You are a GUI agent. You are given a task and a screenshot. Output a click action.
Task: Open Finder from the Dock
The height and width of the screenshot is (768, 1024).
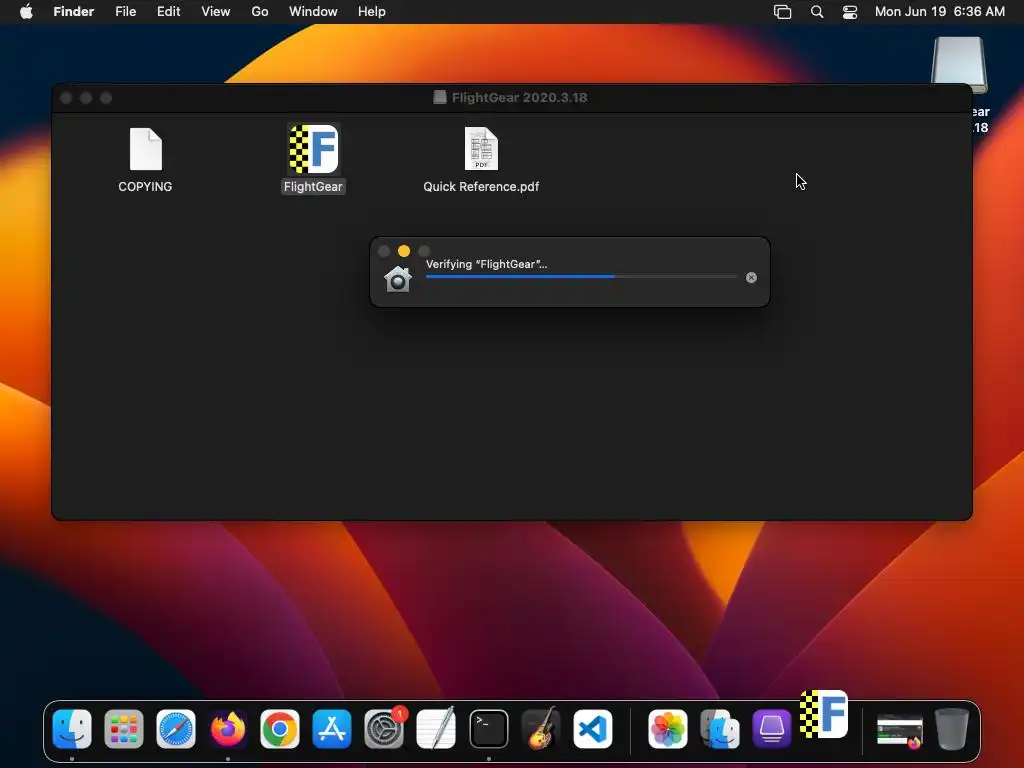pos(72,729)
